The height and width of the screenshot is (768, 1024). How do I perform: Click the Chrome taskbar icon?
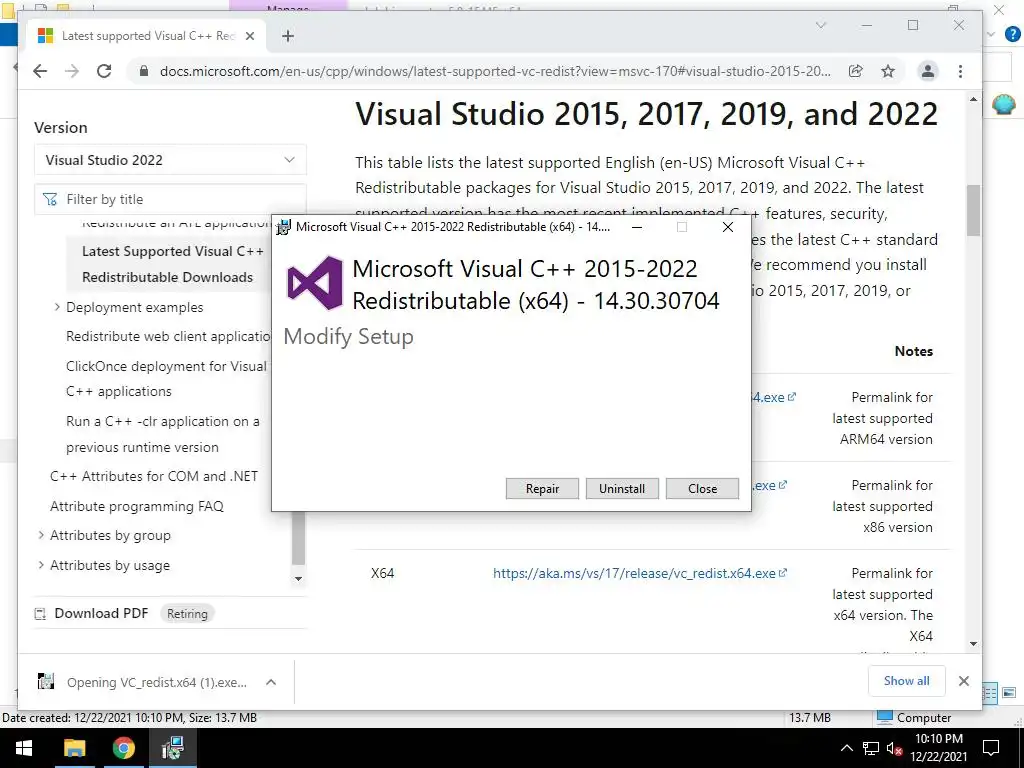[123, 748]
